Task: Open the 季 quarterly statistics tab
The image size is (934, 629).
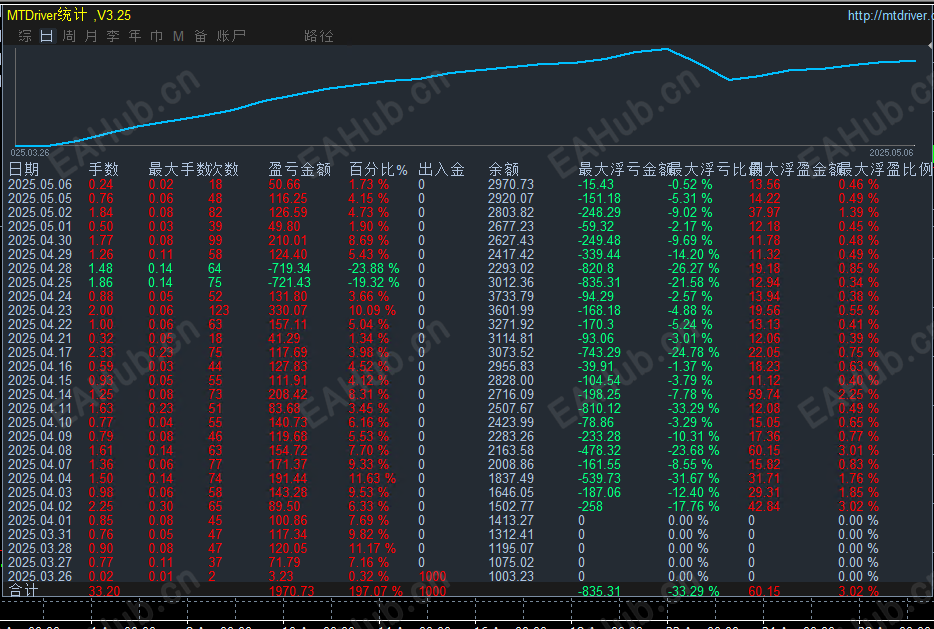Action: [113, 36]
